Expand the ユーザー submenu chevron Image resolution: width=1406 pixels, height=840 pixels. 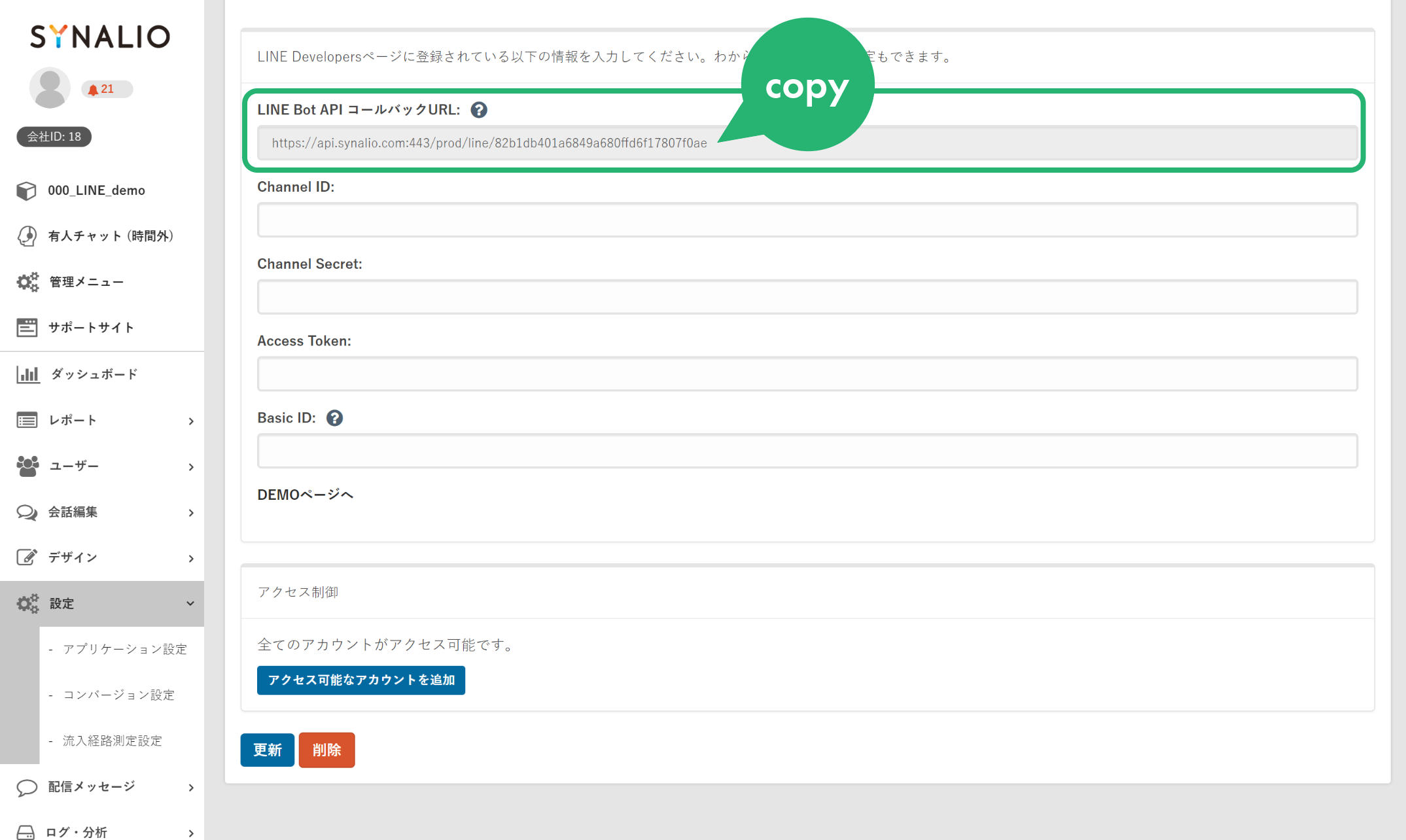click(x=190, y=466)
